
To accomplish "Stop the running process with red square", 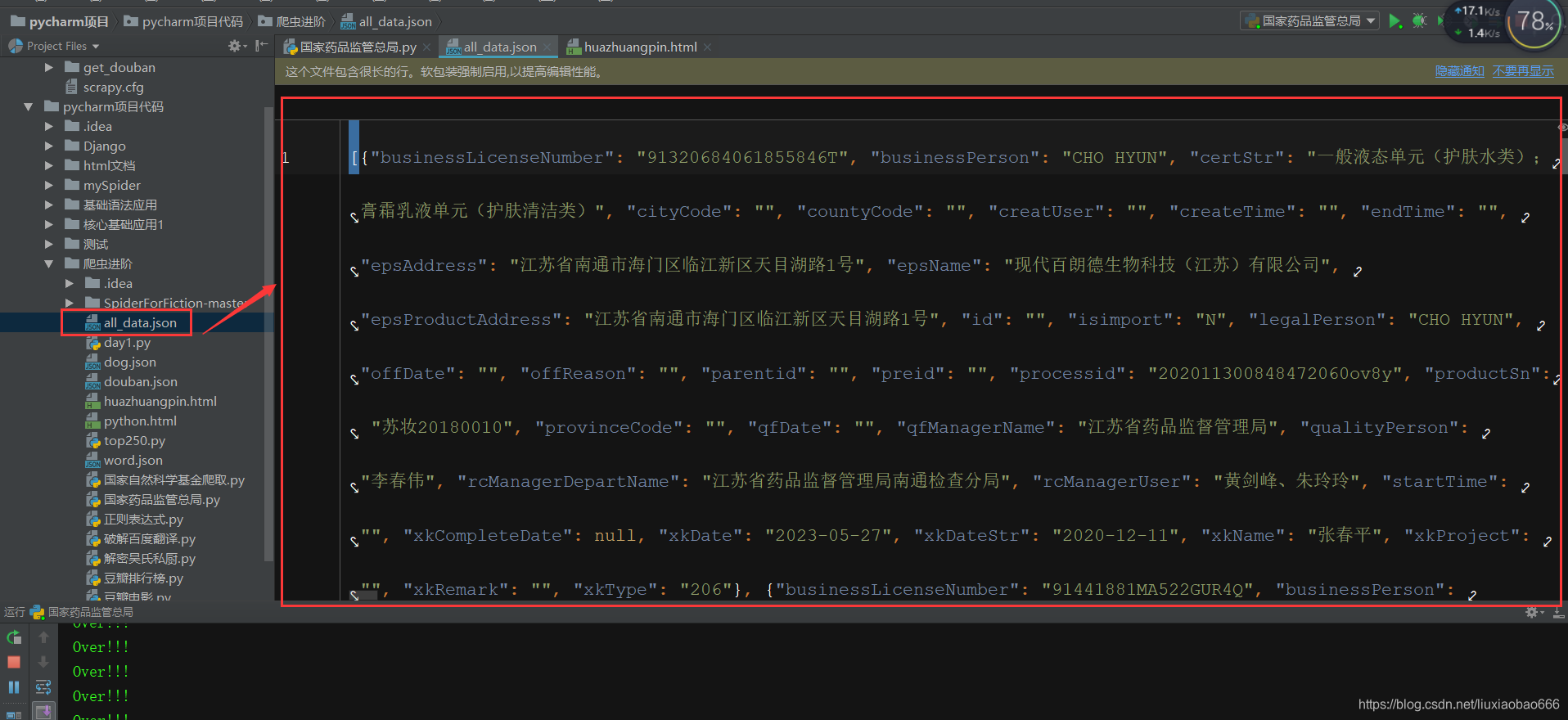I will coord(14,662).
